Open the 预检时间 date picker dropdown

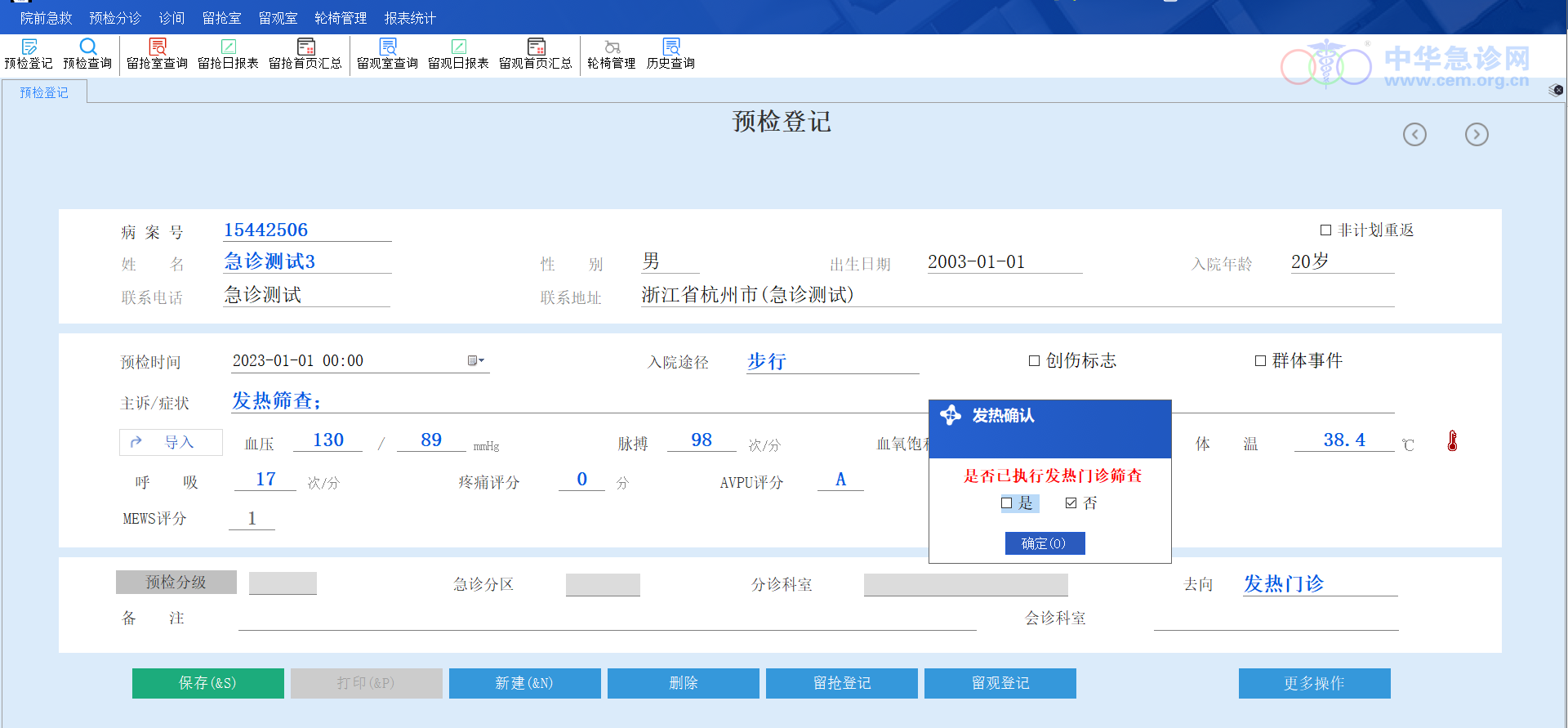point(475,360)
